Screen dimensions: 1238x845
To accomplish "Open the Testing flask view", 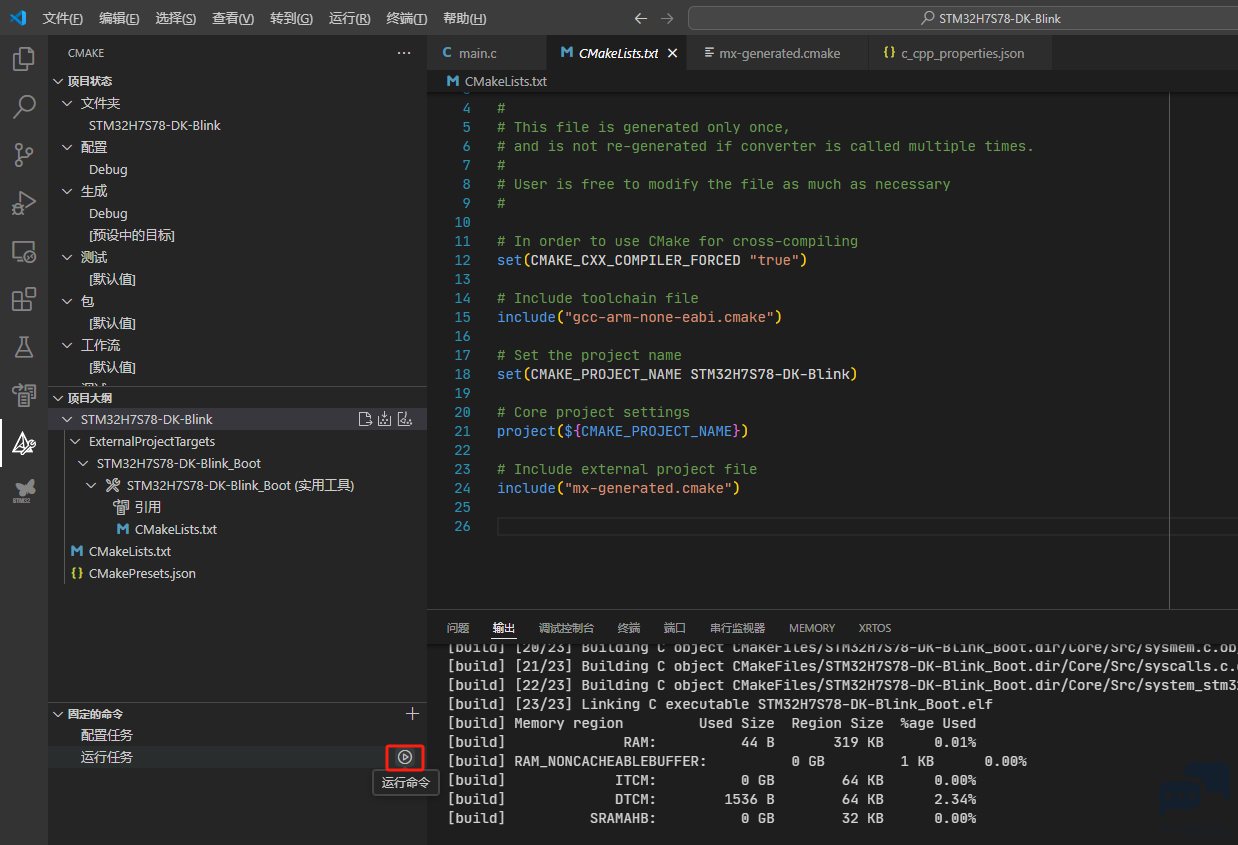I will click(x=24, y=347).
